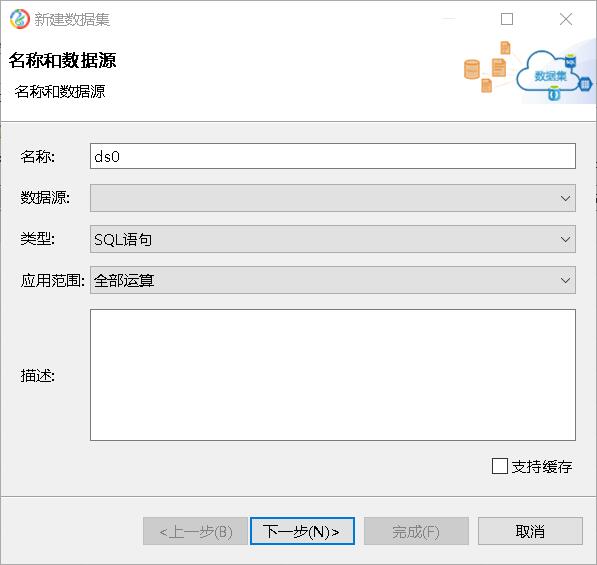Screen dimensions: 597x565
Task: Click the application logo icon in title bar
Action: tap(19, 19)
